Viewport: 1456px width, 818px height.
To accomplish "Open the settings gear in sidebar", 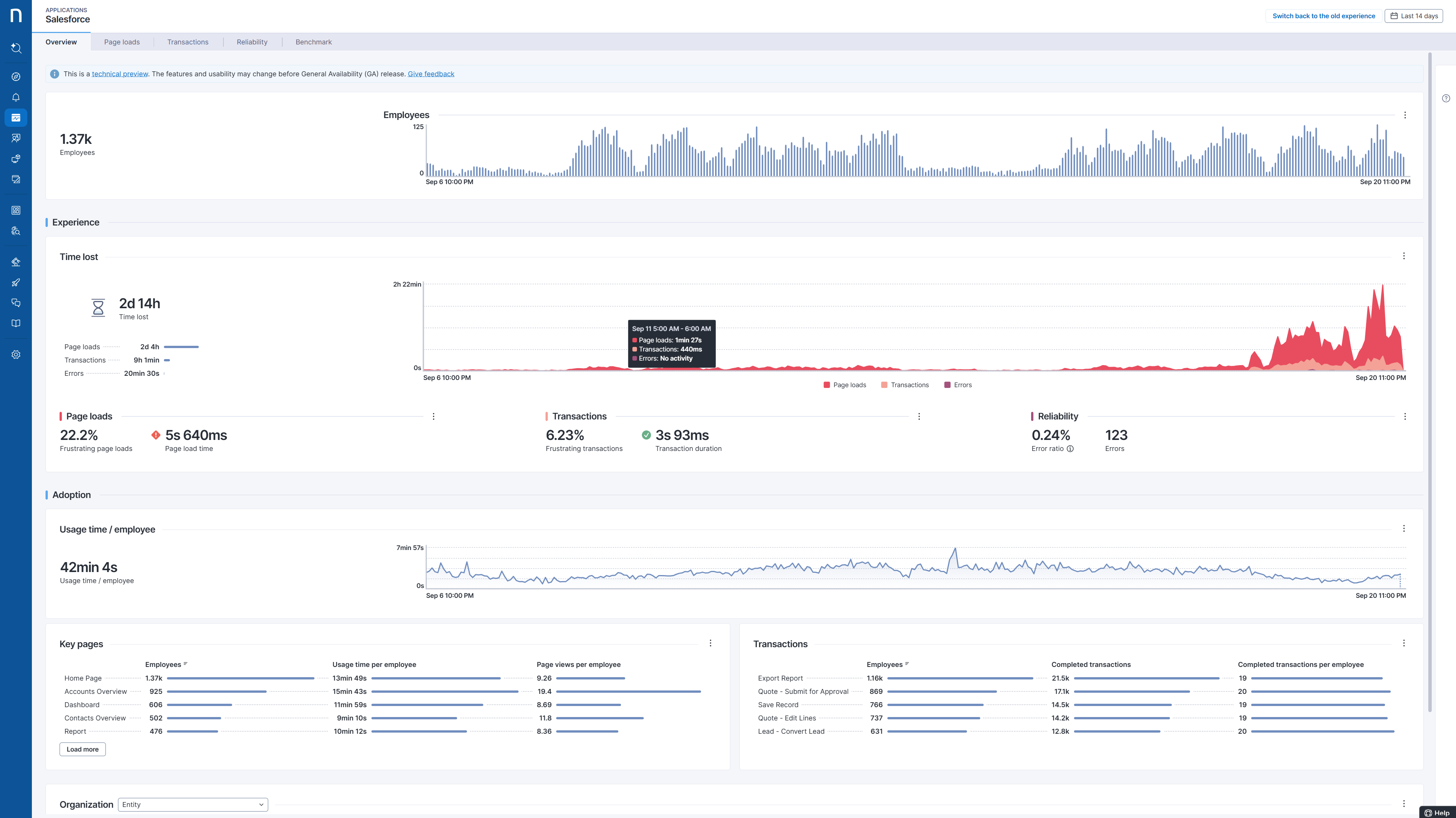I will 16,355.
